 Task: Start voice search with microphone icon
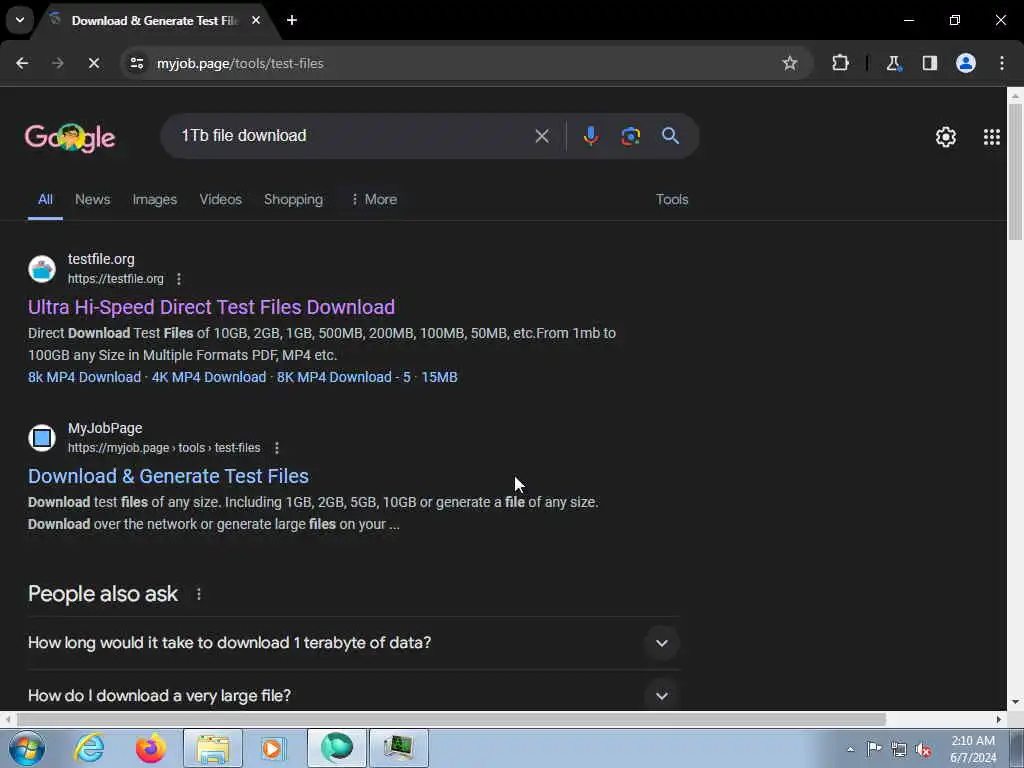tap(590, 136)
